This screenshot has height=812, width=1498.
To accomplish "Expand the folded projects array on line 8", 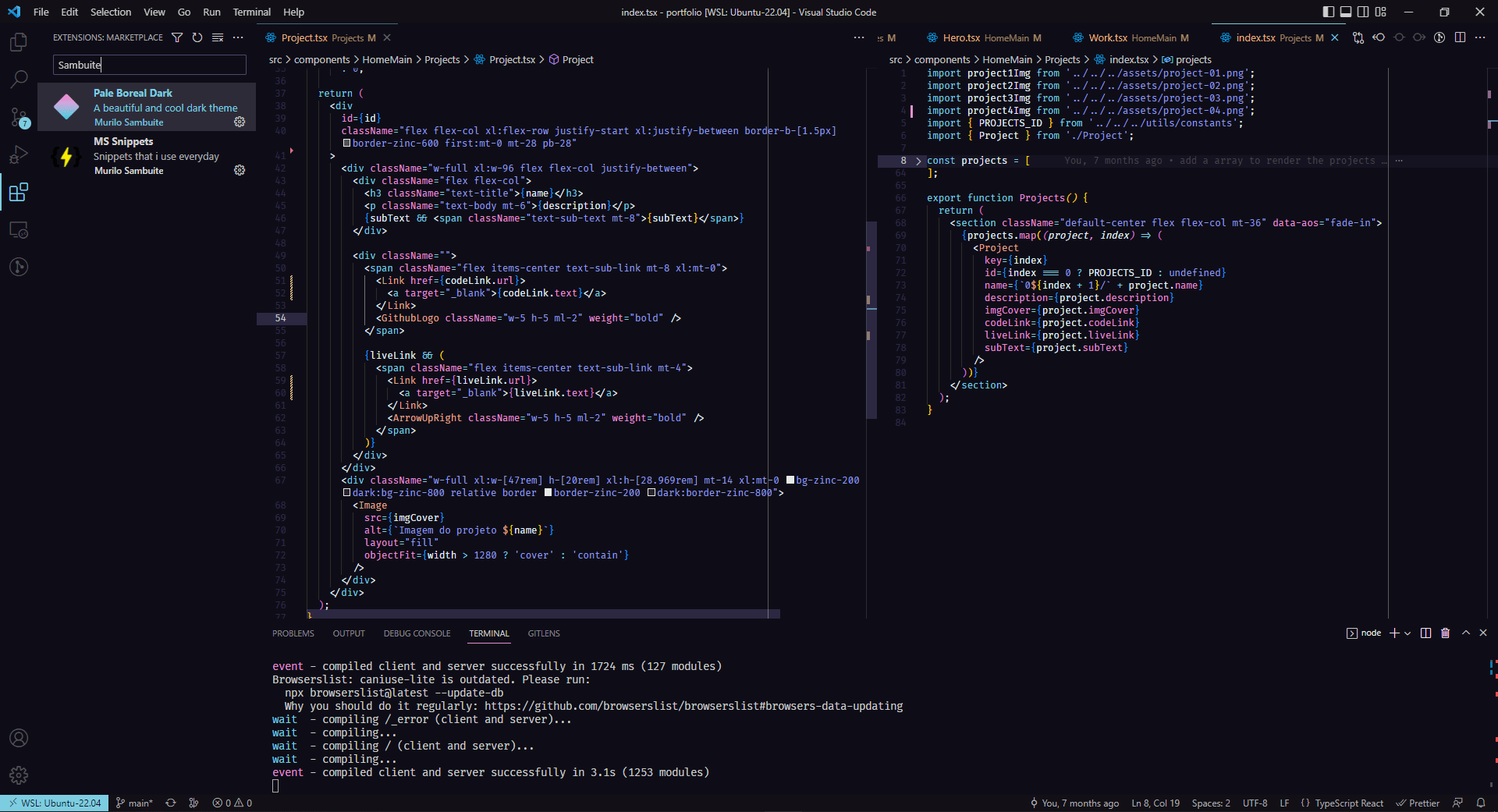I will tap(918, 161).
